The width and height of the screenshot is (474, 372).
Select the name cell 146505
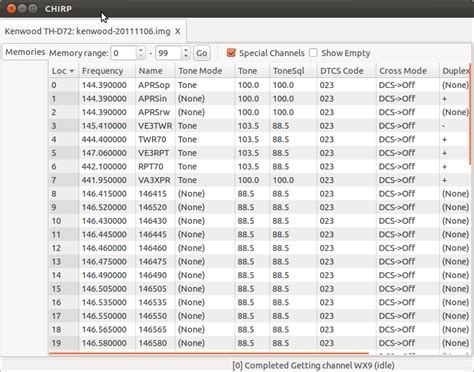pos(155,289)
